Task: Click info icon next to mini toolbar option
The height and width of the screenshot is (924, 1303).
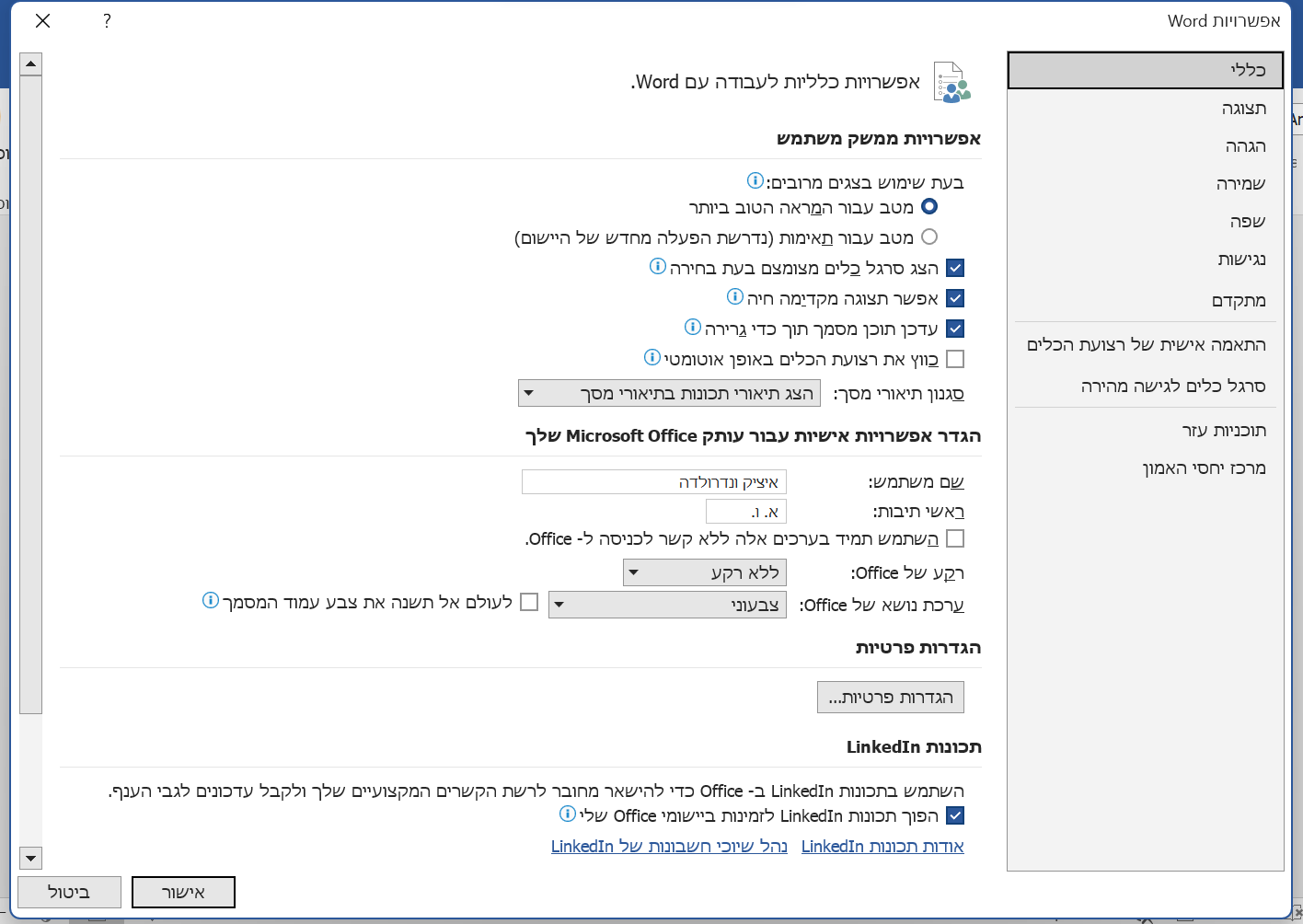Action: 657,266
